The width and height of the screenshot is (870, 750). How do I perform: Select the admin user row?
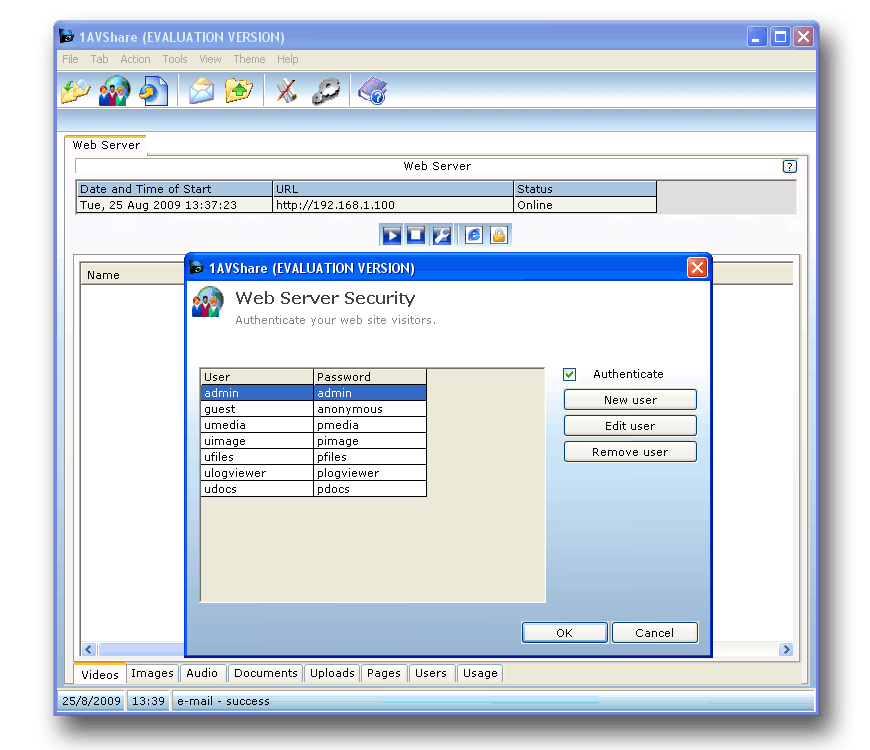pos(313,393)
